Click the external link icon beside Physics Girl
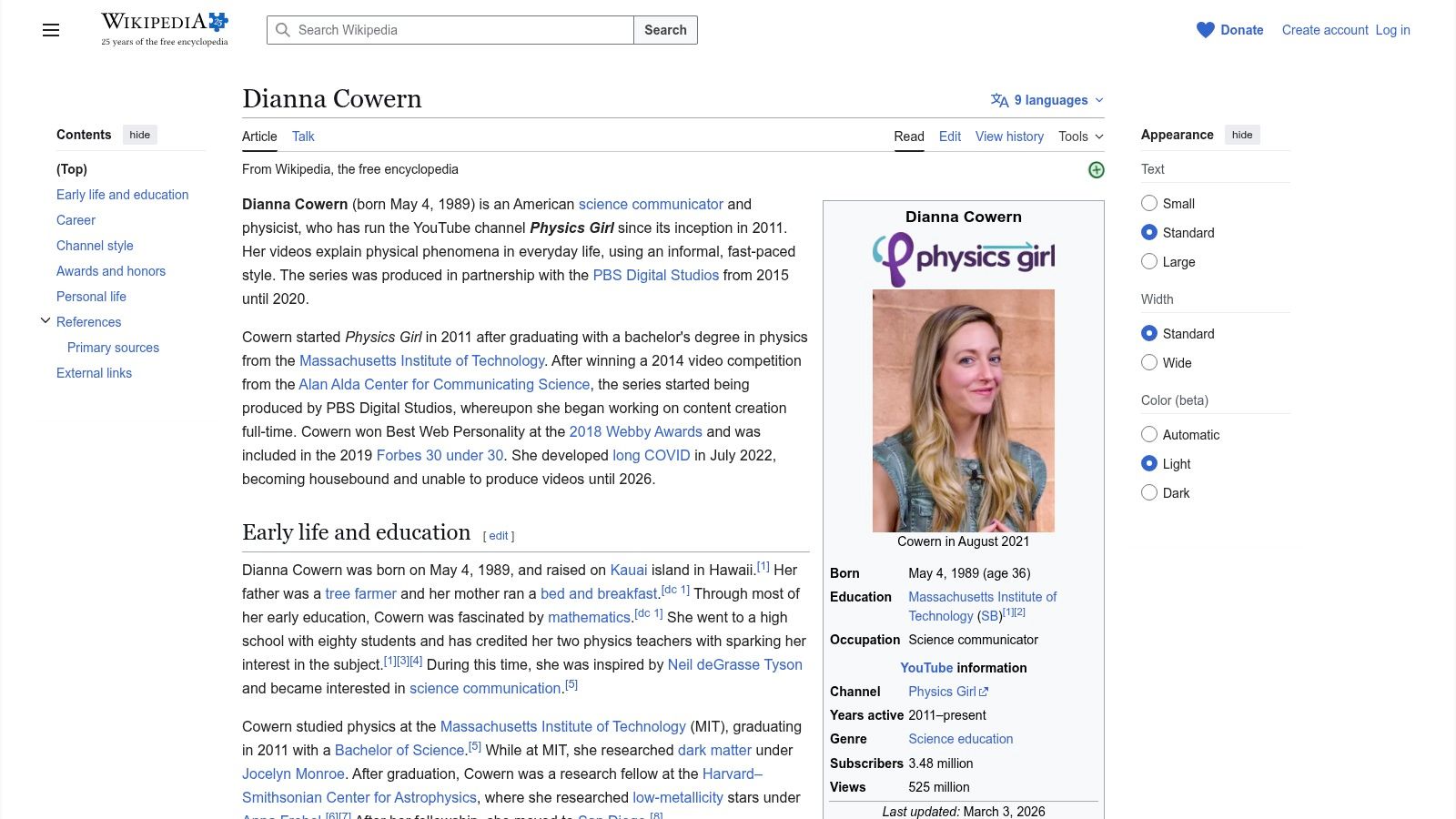 [984, 693]
